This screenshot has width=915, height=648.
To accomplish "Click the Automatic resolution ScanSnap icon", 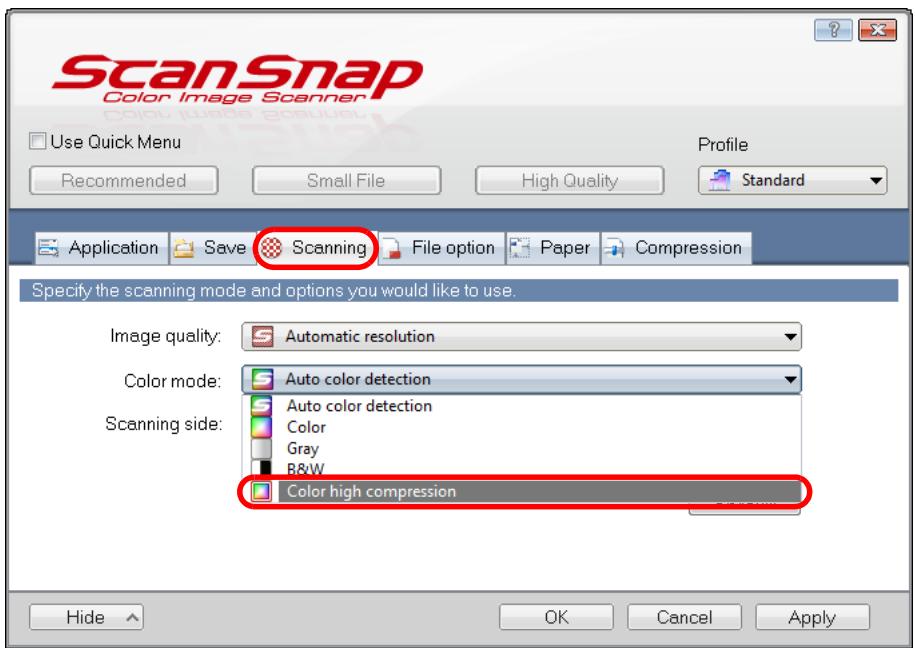I will point(262,337).
